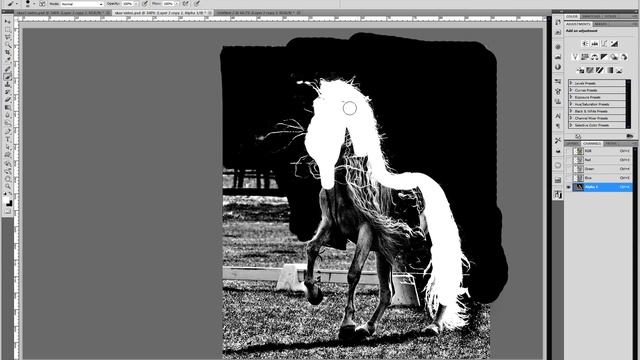Expand Selective Color Presets list
Screen dimensions: 640x360
coord(571,125)
